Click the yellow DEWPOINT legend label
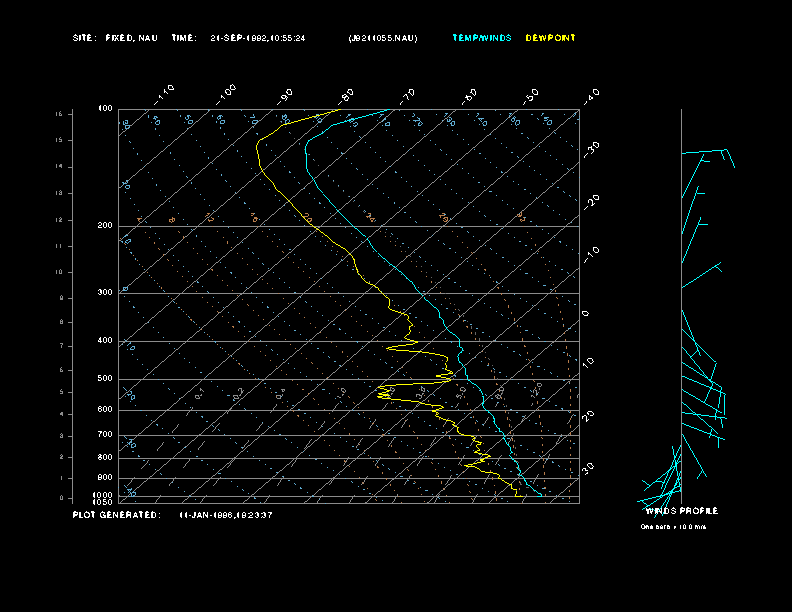The width and height of the screenshot is (792, 612). pos(550,38)
